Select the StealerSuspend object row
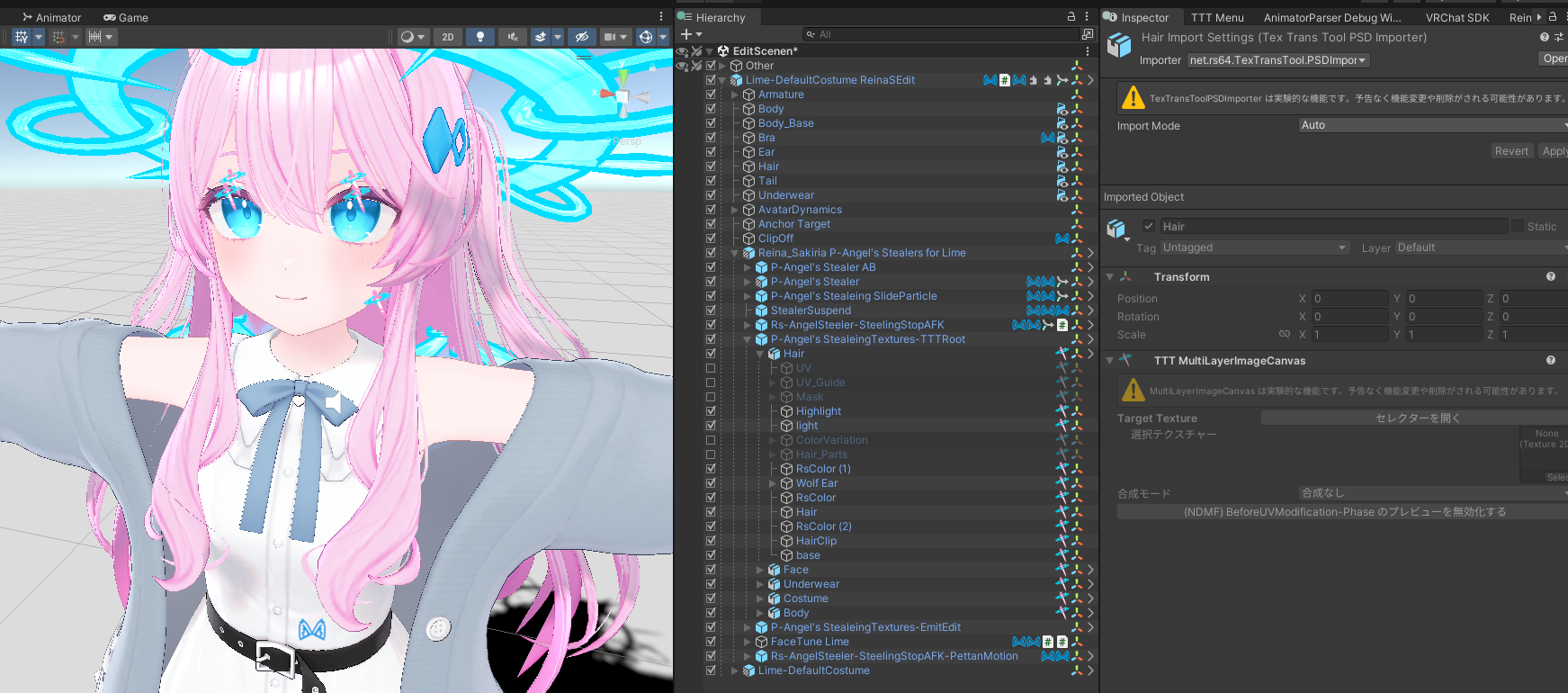Image resolution: width=1568 pixels, height=693 pixels. tap(886, 310)
